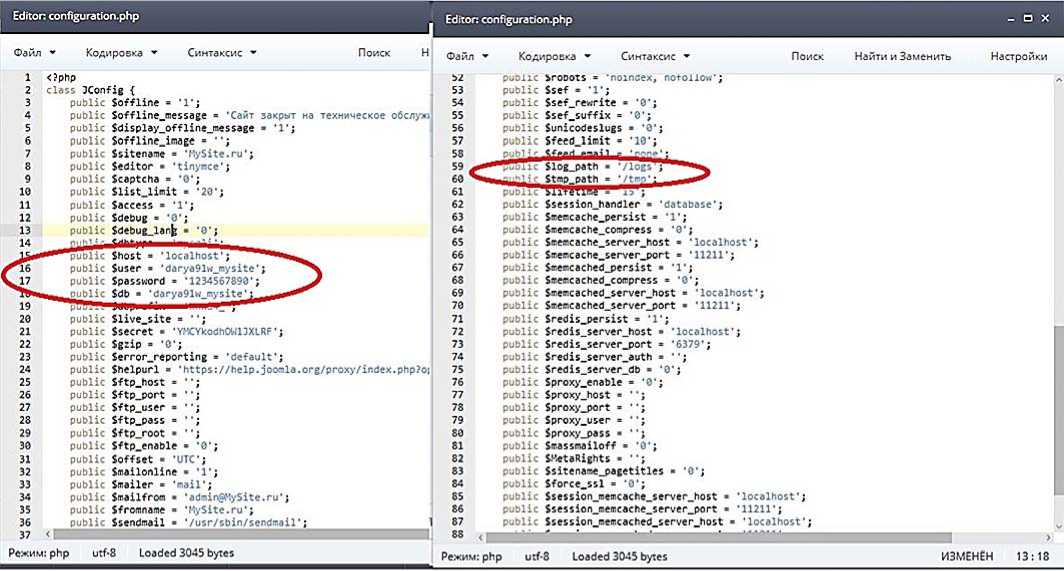Open Синтаксис menu in left editor window
1064x571 pixels.
click(x=222, y=52)
